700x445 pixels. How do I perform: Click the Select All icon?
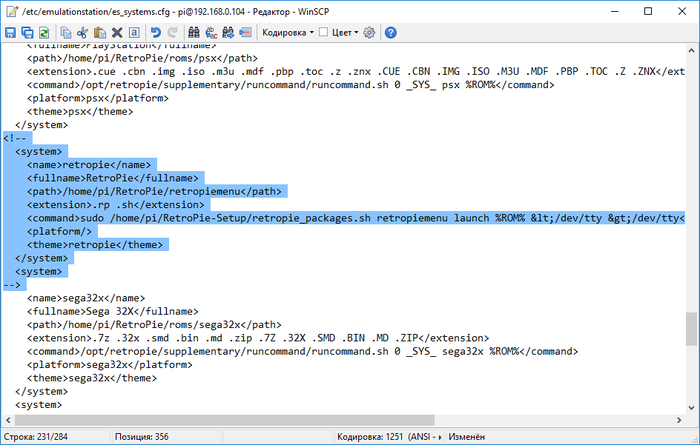coord(133,32)
